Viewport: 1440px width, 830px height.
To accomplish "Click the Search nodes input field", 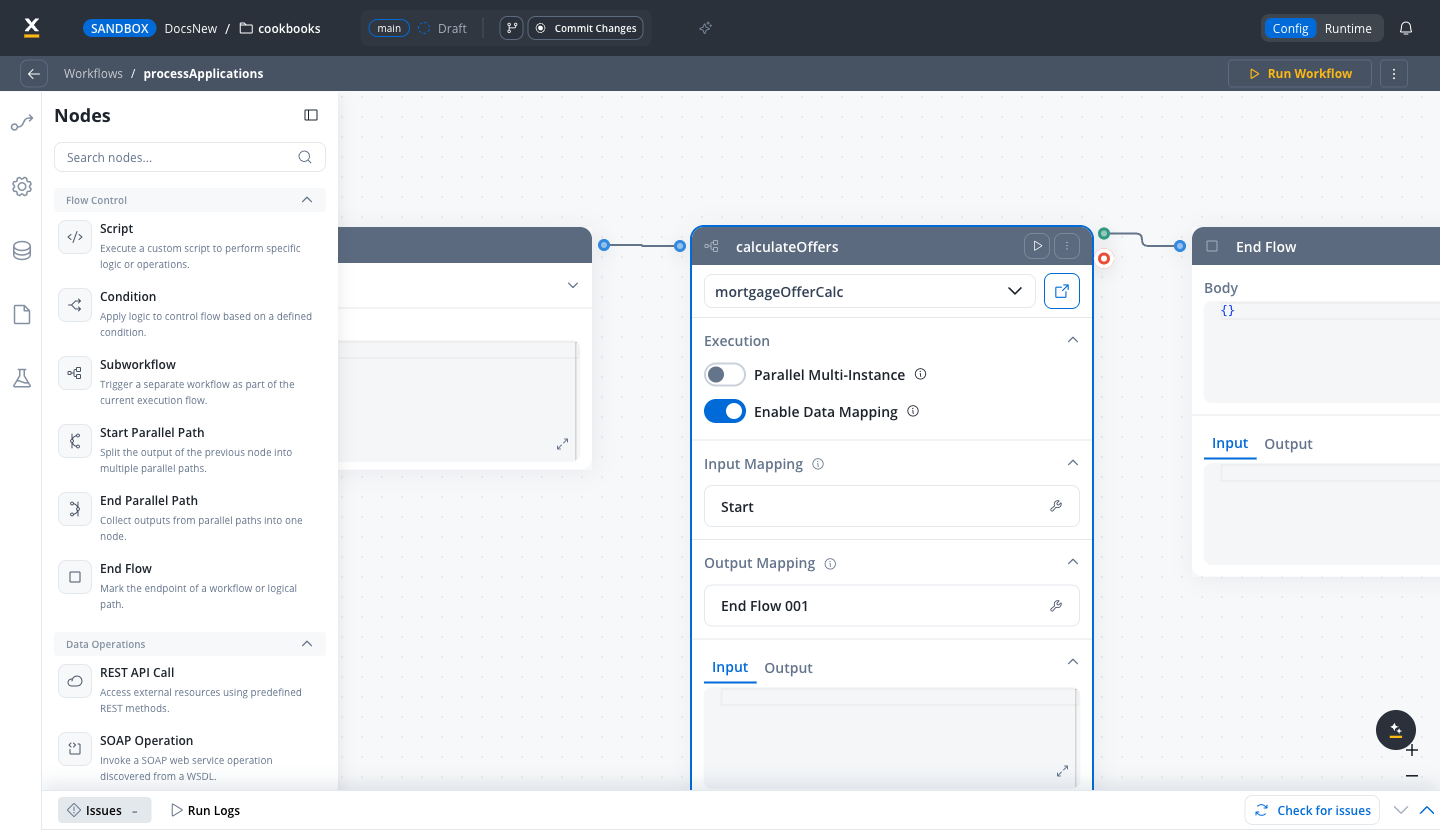I will click(x=190, y=157).
